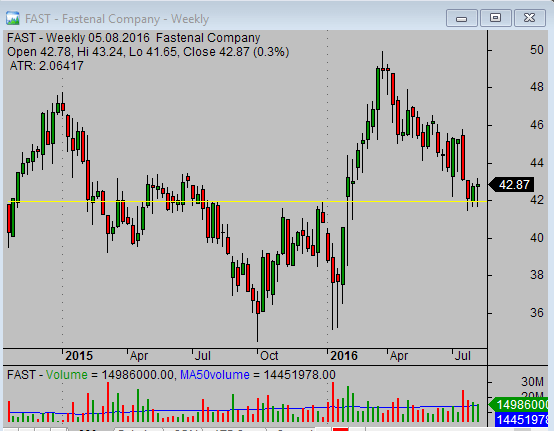Image resolution: width=554 pixels, height=431 pixels.
Task: Click the 'Oct' label on time axis
Action: [x=269, y=356]
